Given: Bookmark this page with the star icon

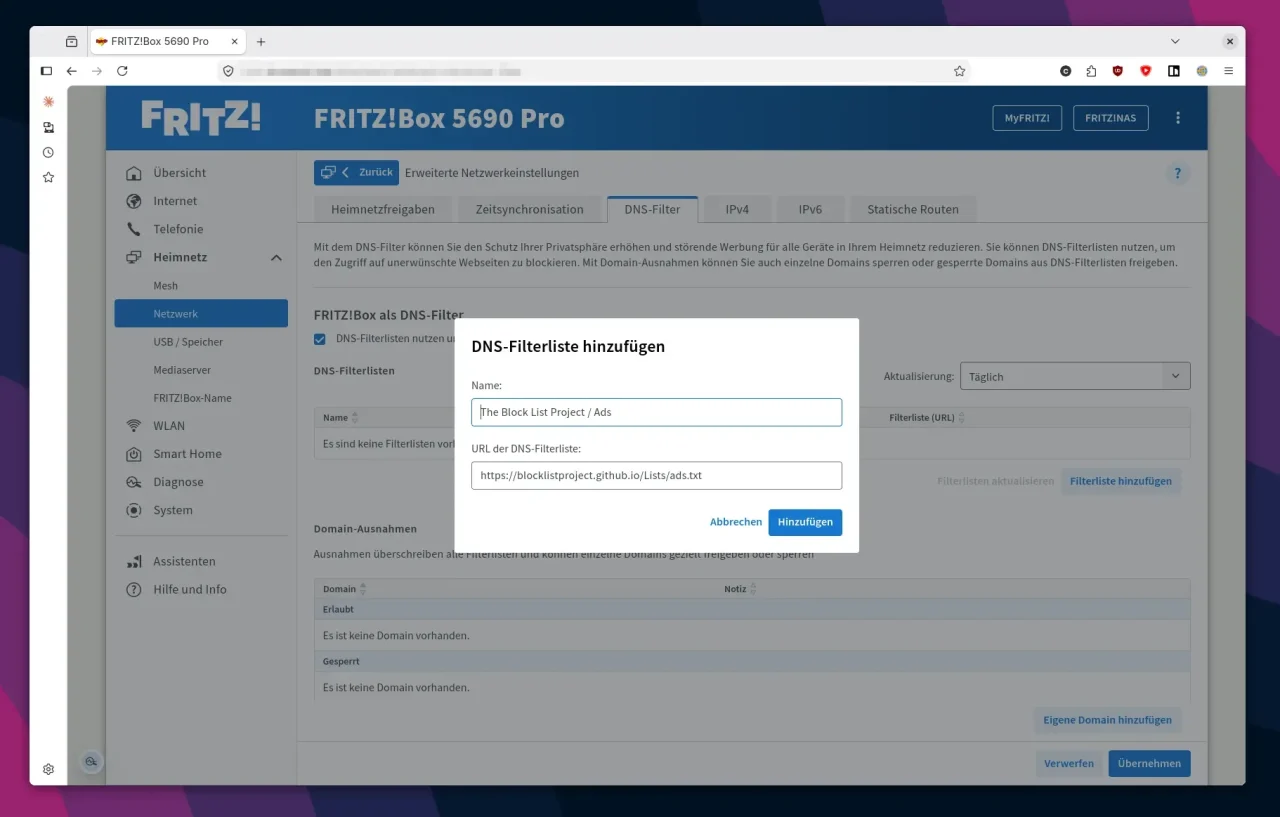Looking at the screenshot, I should [960, 71].
